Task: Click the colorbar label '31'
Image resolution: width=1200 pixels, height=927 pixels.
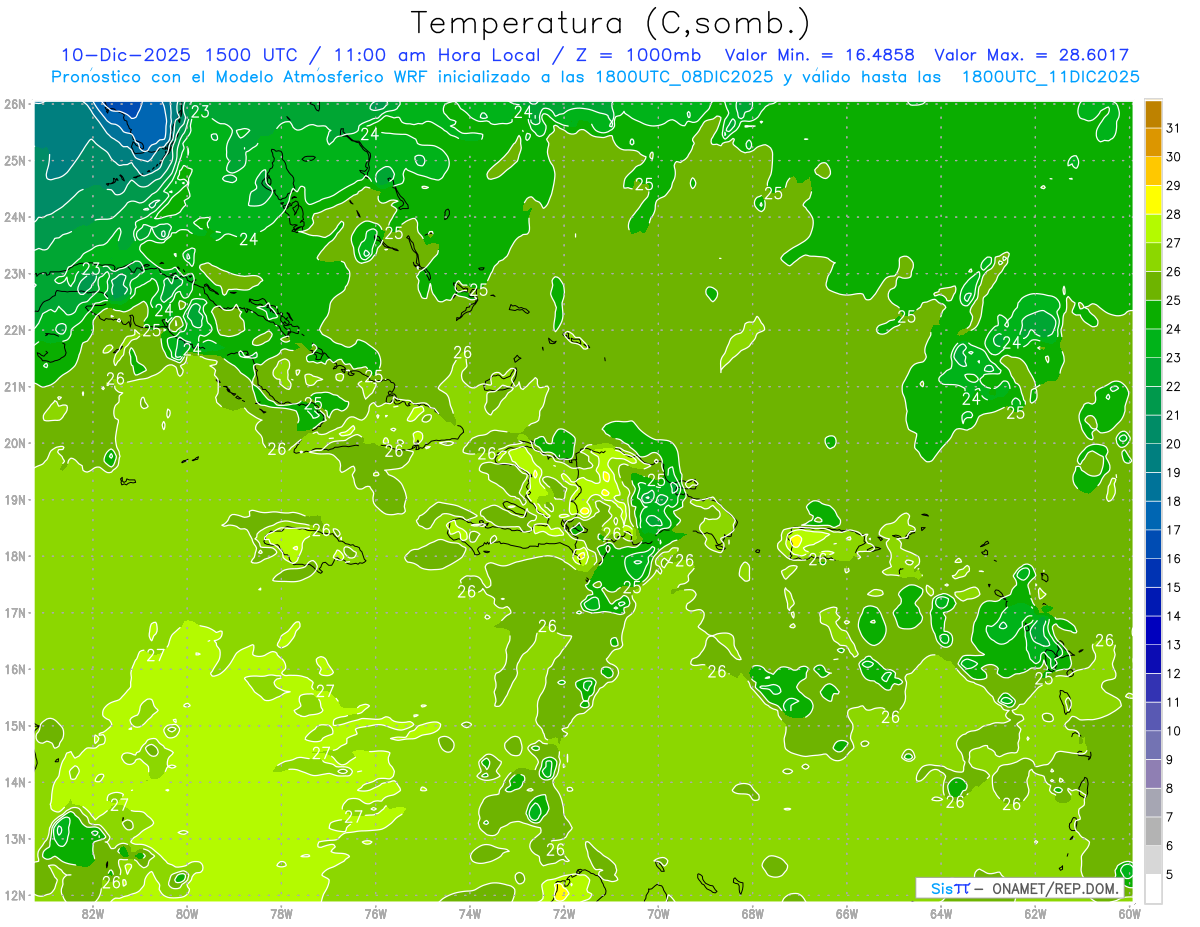Action: pyautogui.click(x=1174, y=128)
